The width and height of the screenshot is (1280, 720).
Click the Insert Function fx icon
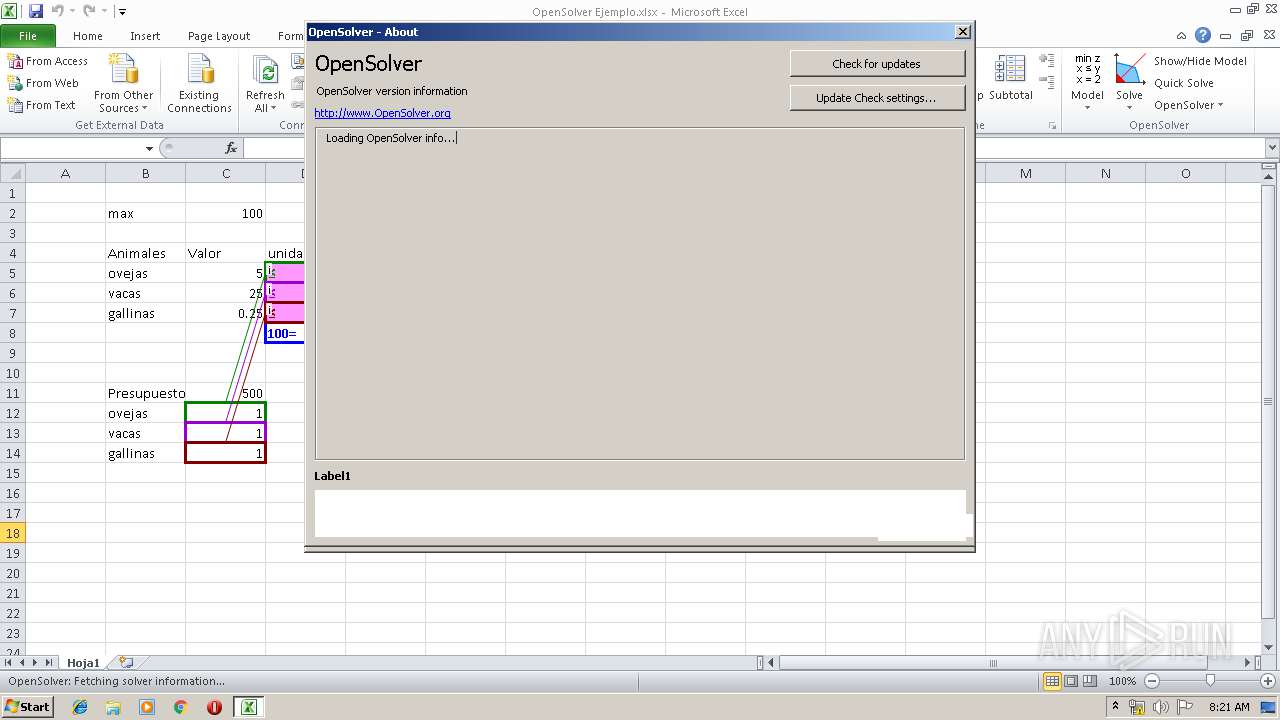(x=231, y=148)
